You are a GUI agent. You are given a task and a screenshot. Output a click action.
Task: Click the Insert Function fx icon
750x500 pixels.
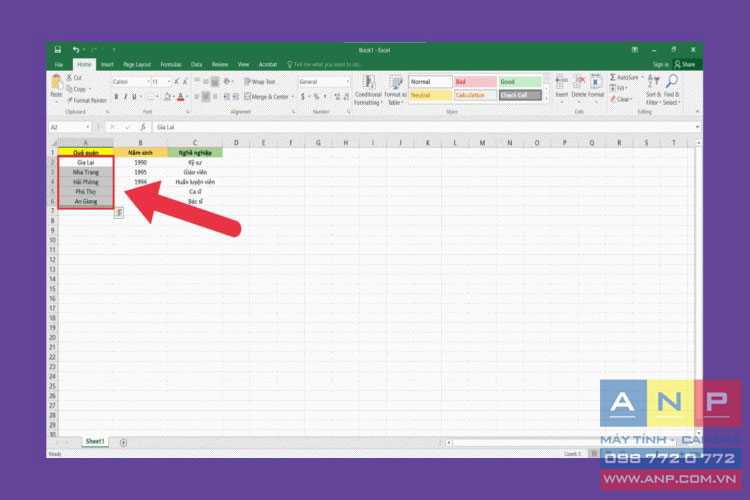pos(143,127)
